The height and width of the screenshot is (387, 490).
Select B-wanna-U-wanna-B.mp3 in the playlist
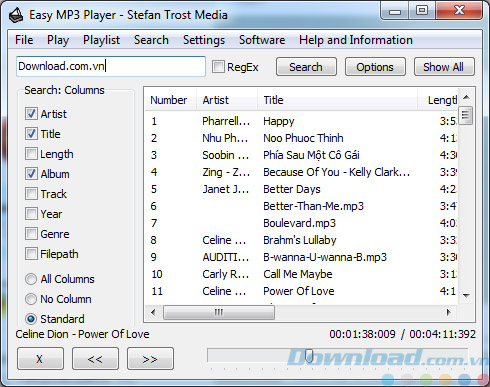click(325, 257)
